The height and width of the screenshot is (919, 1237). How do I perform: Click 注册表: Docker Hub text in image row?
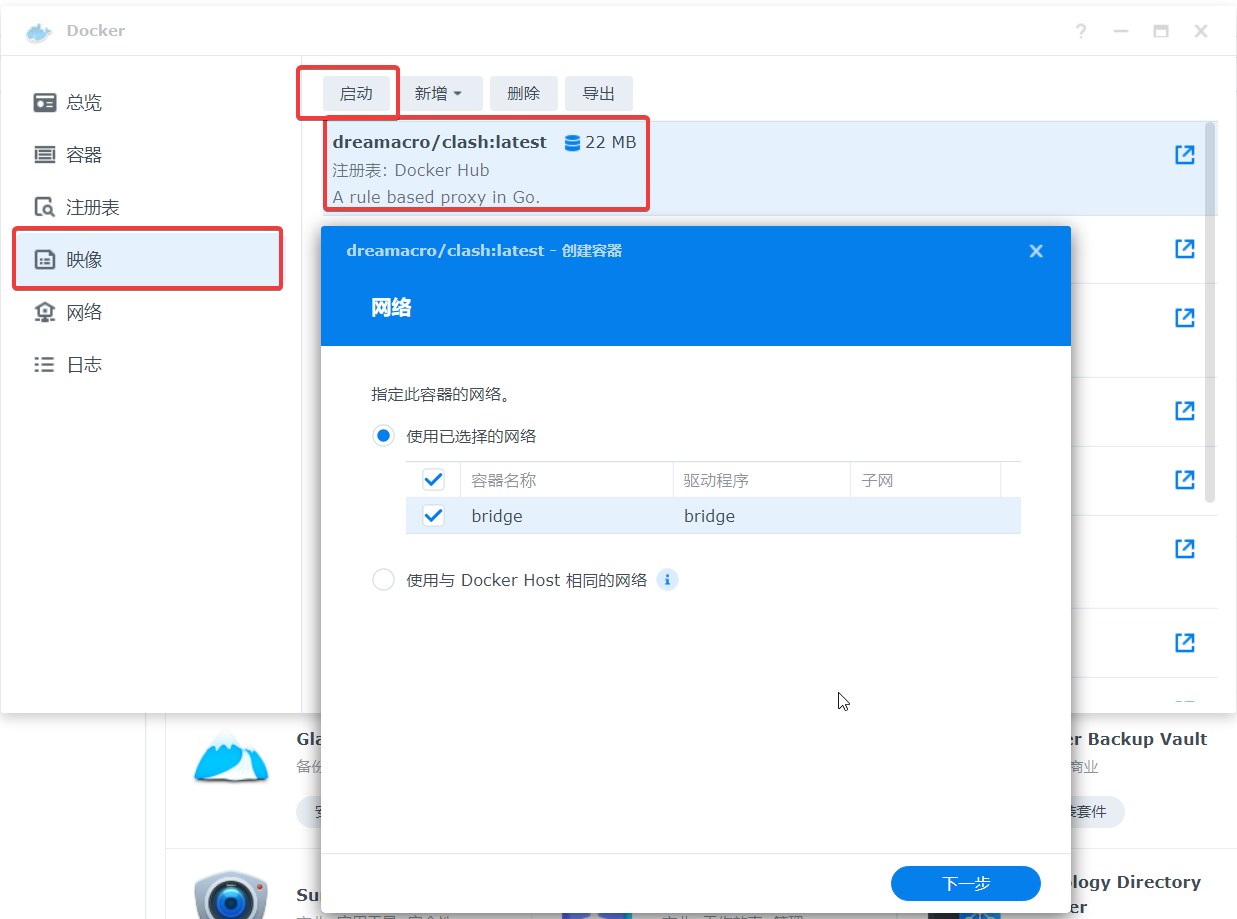point(411,170)
